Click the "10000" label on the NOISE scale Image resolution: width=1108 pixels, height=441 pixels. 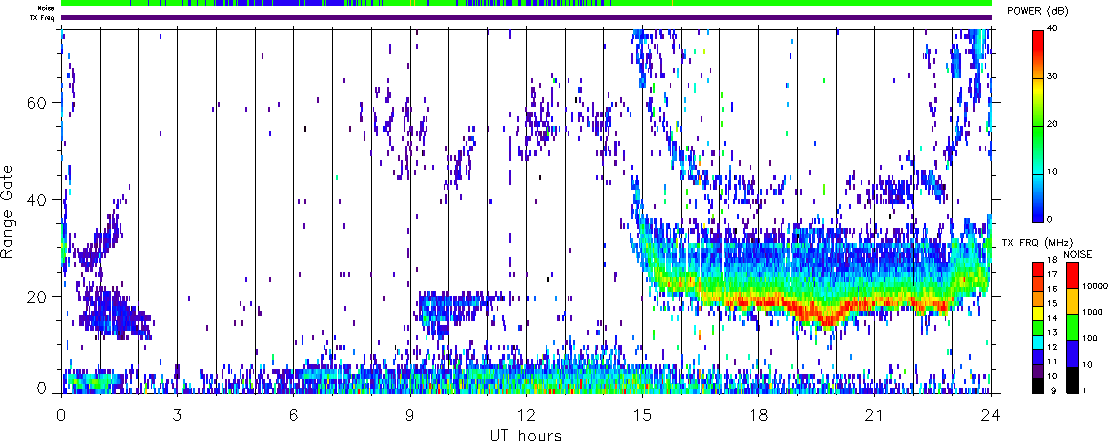(1093, 287)
